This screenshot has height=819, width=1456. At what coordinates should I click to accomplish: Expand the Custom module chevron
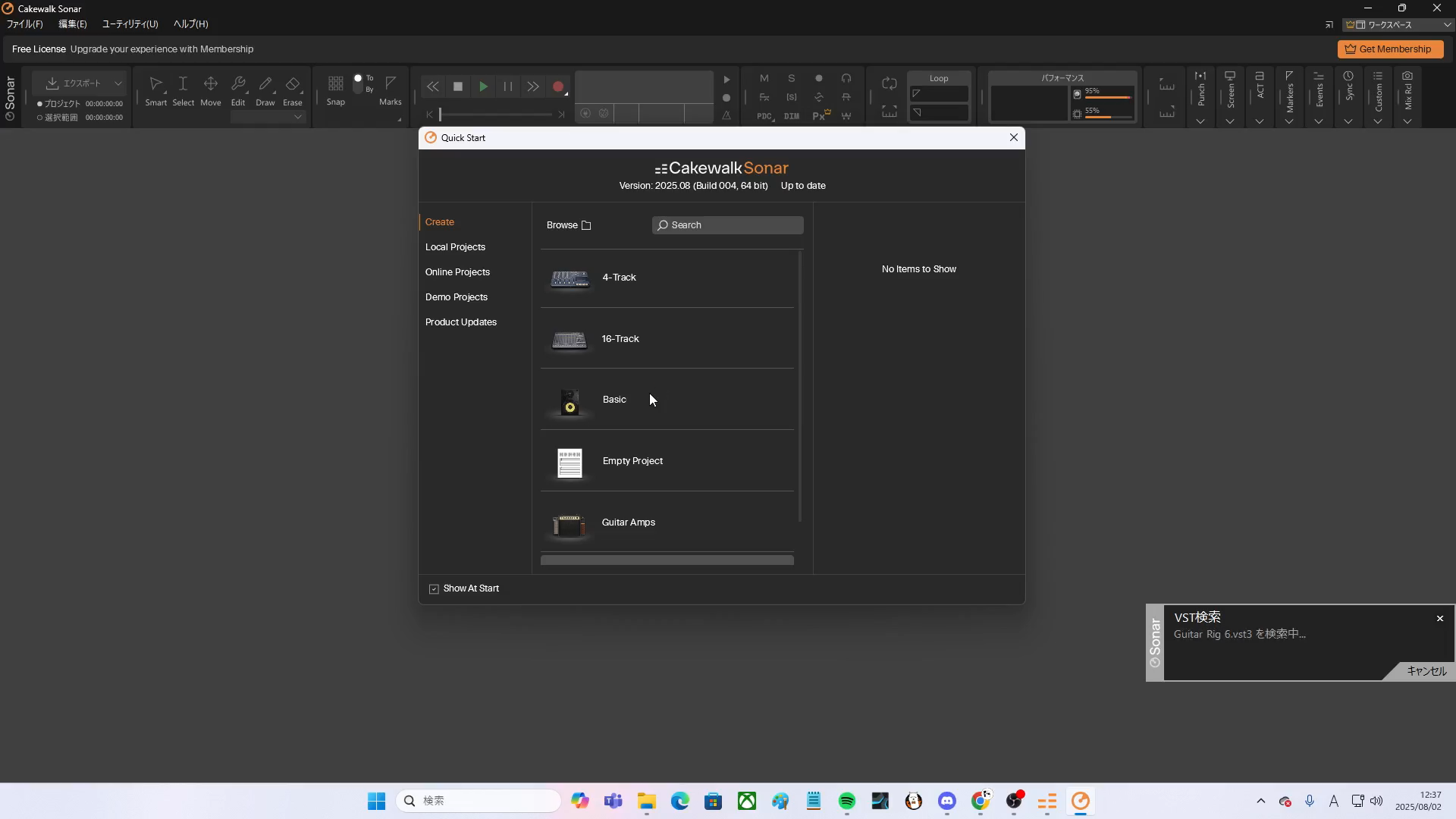(1378, 121)
